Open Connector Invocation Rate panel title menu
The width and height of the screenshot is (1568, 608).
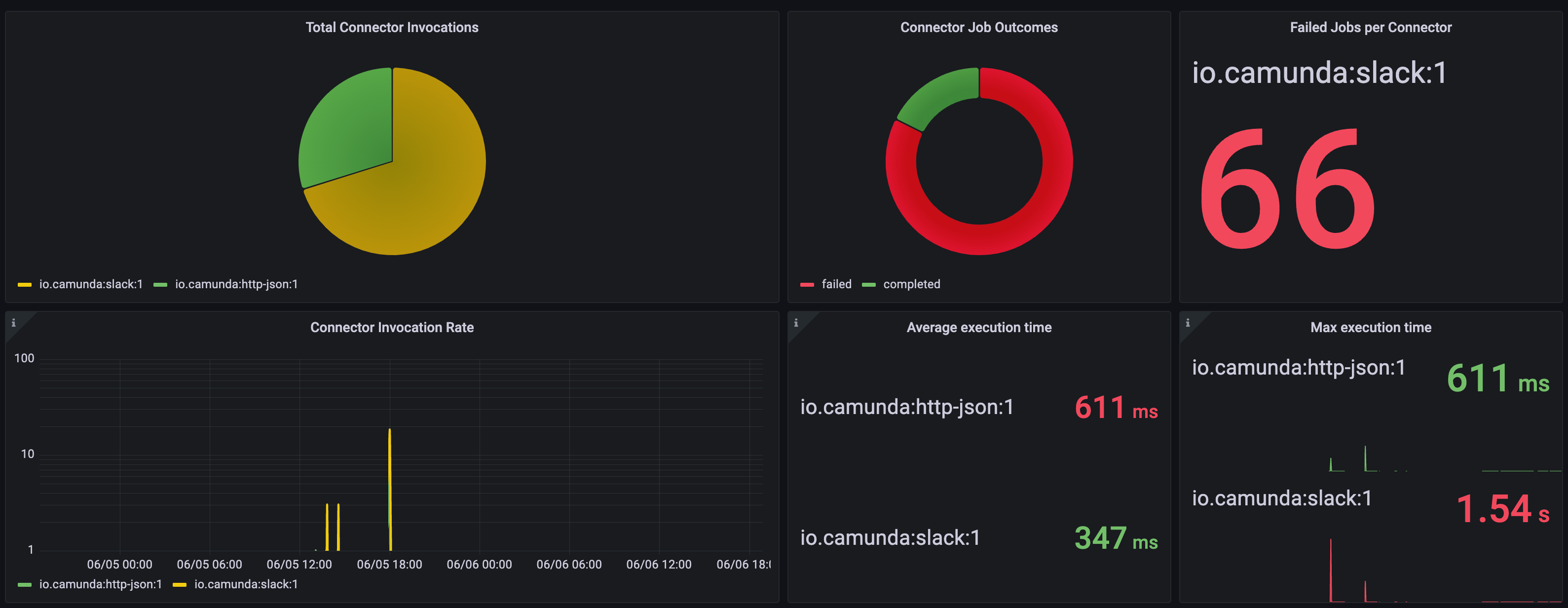(391, 327)
